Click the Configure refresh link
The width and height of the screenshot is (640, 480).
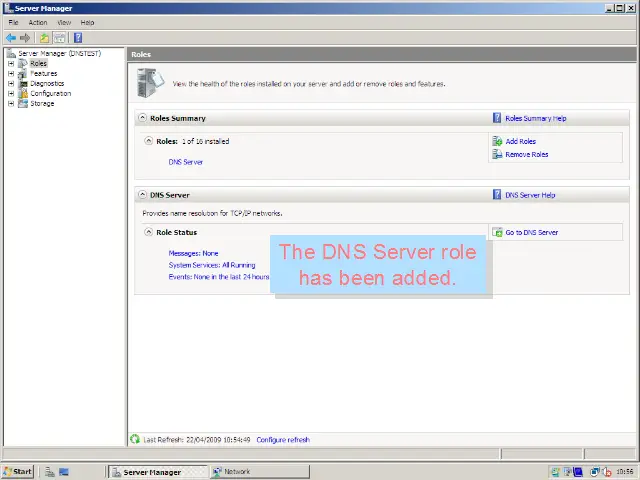click(x=283, y=440)
